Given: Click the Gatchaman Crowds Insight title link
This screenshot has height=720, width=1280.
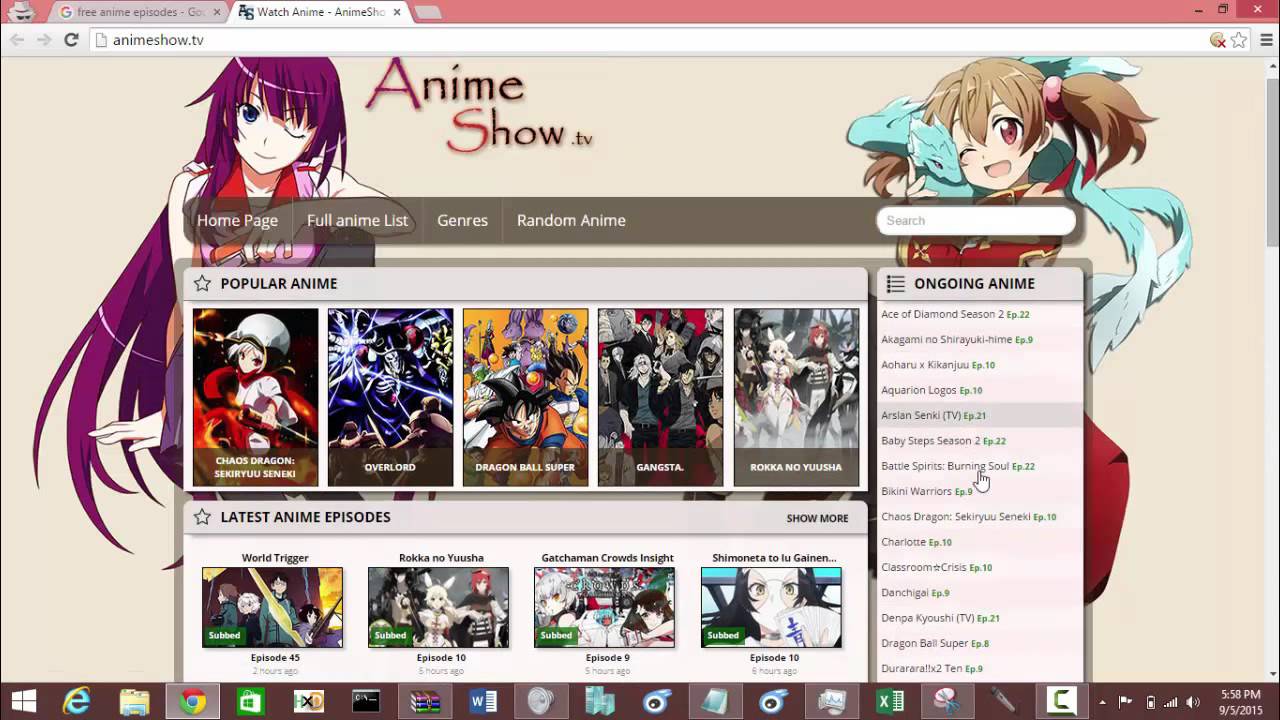Looking at the screenshot, I should [607, 558].
